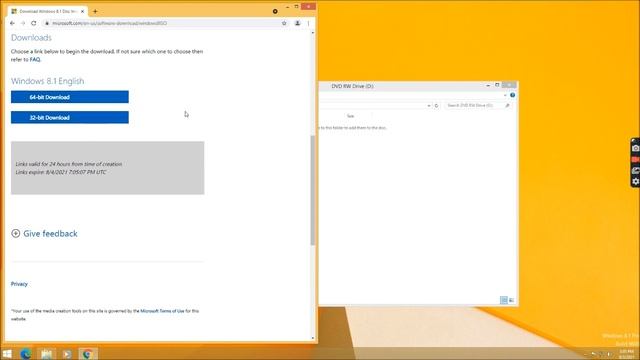Open the gallery icon on side toolbar

pos(636,171)
